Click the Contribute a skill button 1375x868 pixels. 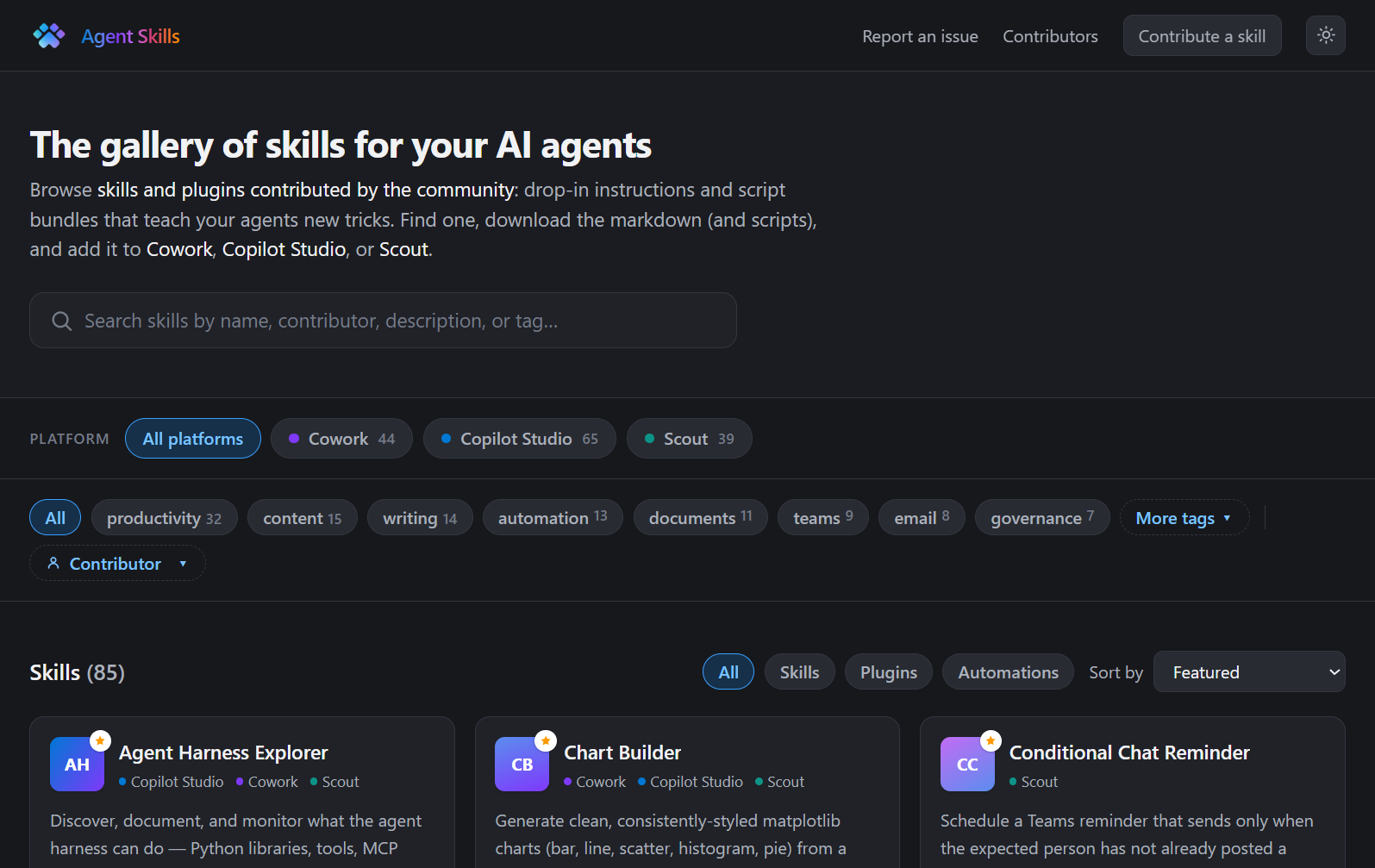pyautogui.click(x=1202, y=36)
